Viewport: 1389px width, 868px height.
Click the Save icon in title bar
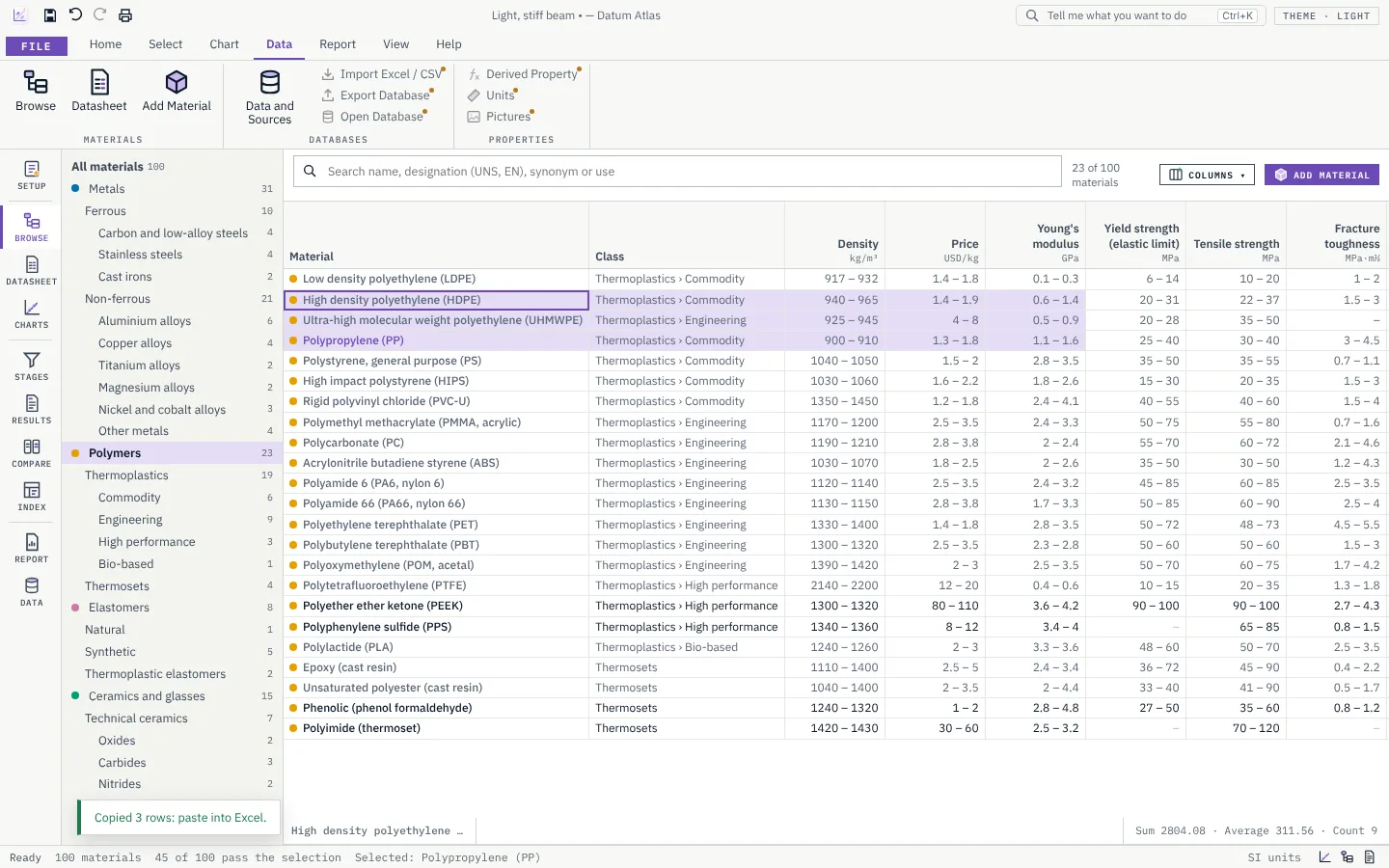(x=50, y=15)
